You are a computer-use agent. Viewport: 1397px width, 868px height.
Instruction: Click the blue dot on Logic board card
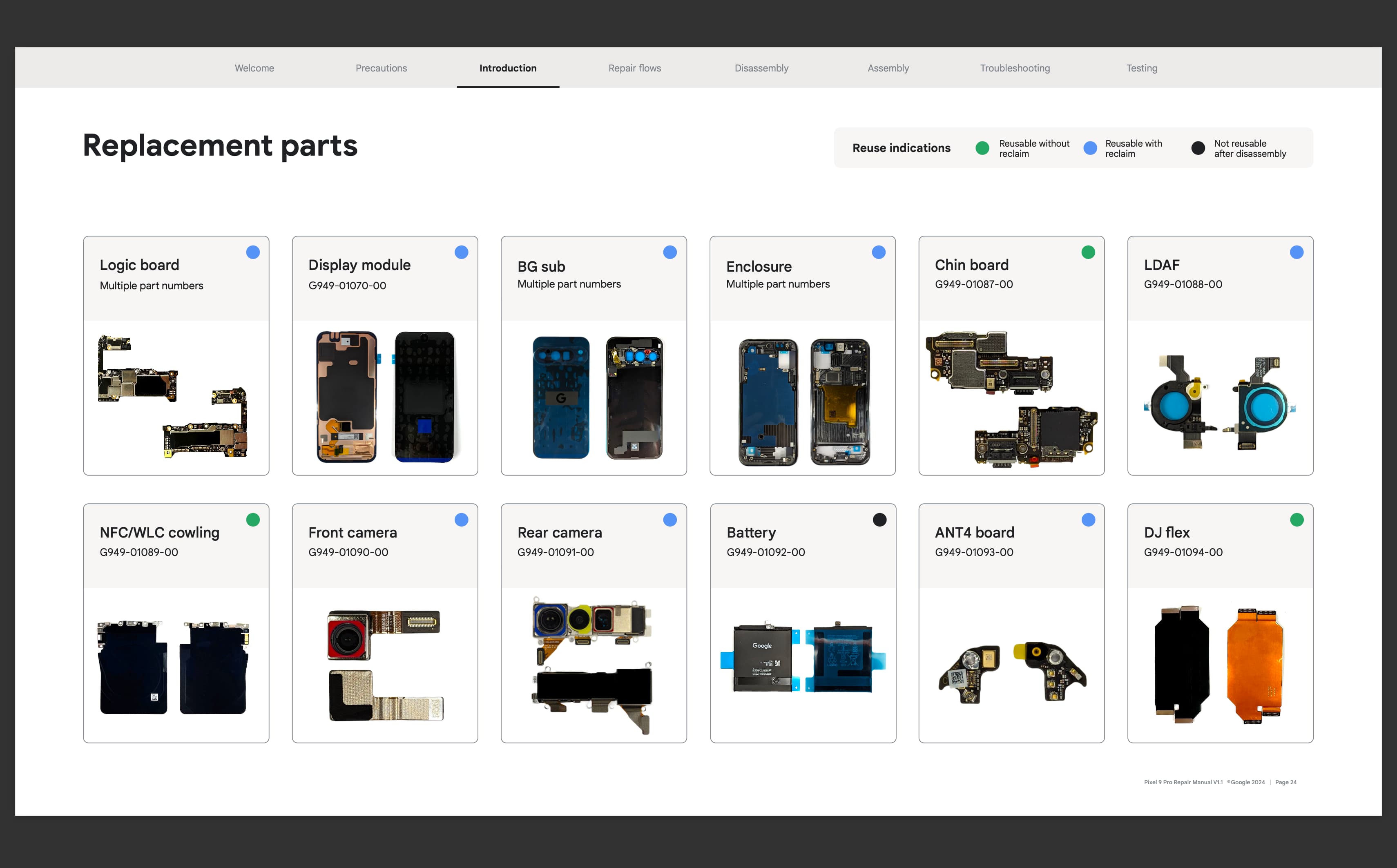[x=252, y=252]
